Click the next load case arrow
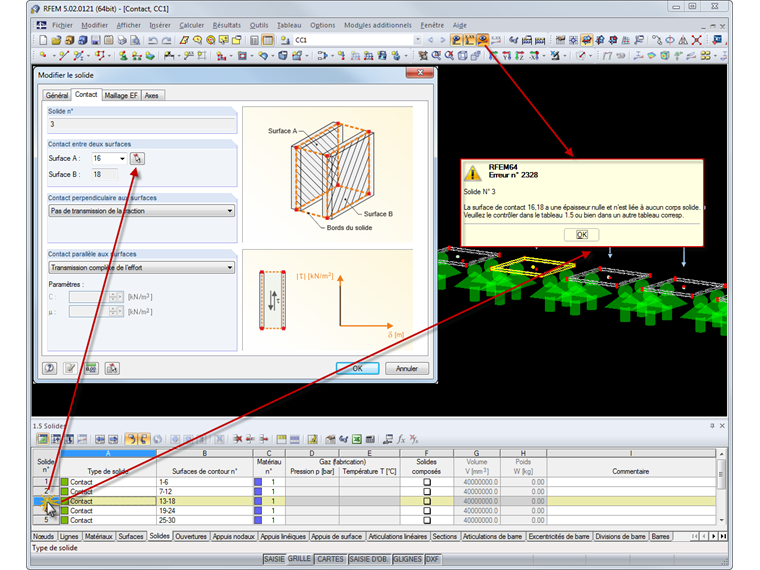 pos(442,40)
